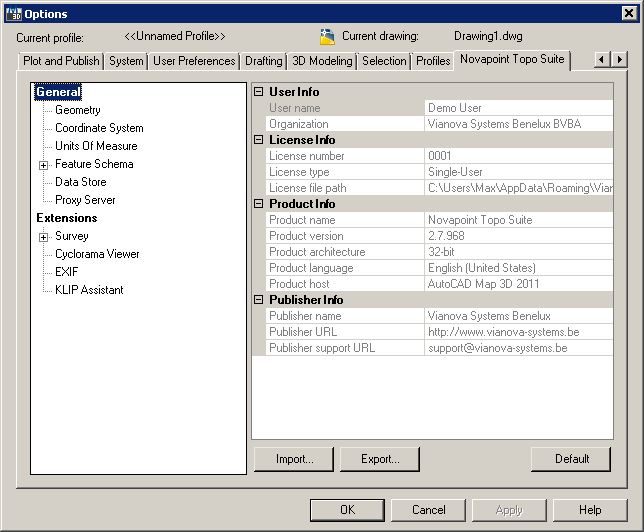Click the Options dialog title bar icon
644x532 pixels.
pyautogui.click(x=14, y=14)
